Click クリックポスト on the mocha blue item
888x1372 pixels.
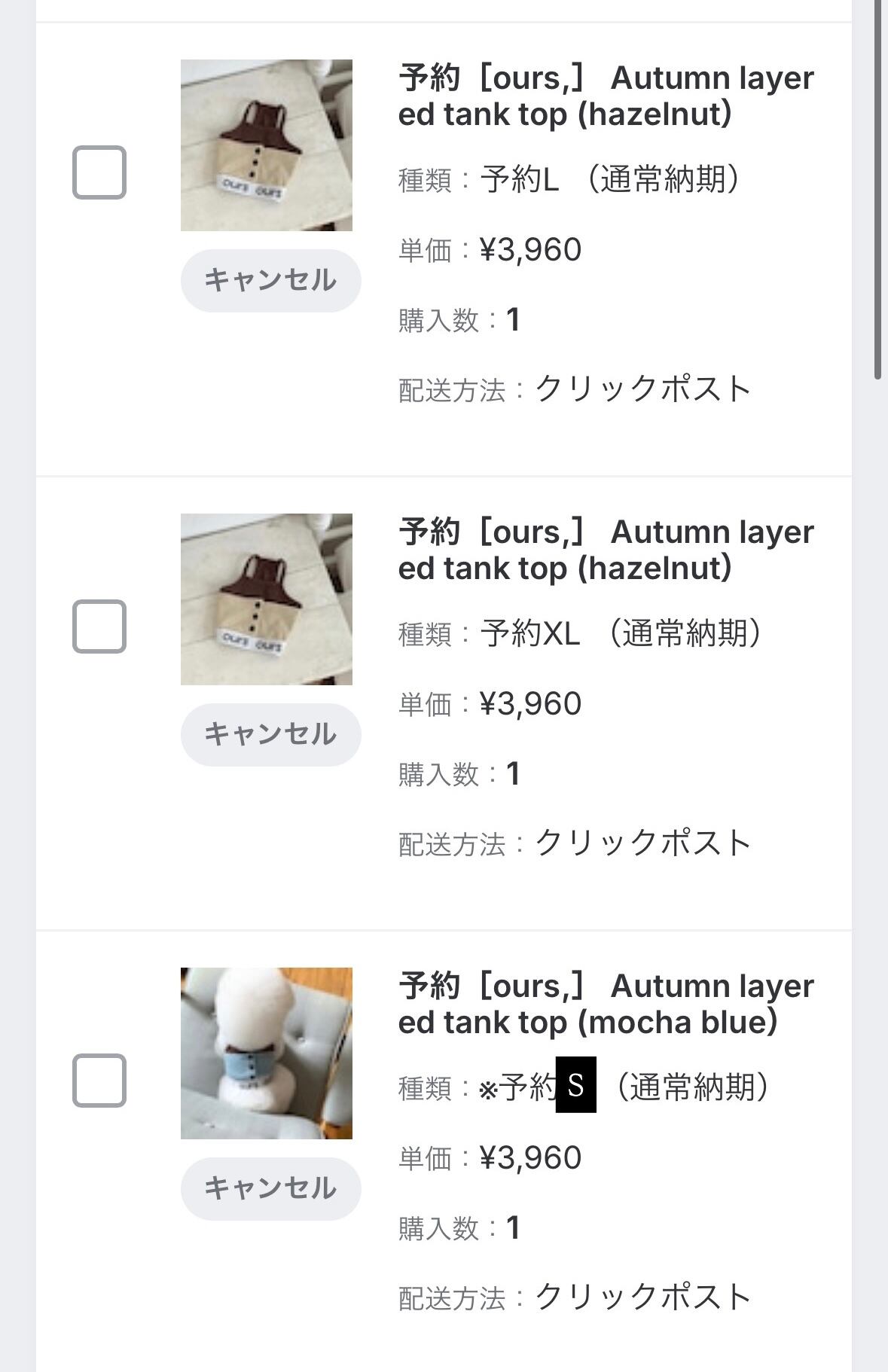[643, 1297]
